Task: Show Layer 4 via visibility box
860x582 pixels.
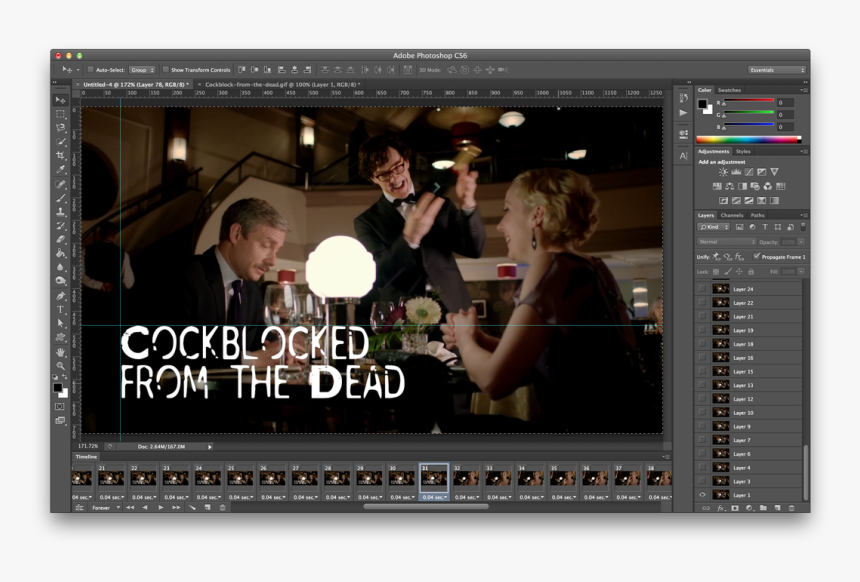Action: pos(703,467)
